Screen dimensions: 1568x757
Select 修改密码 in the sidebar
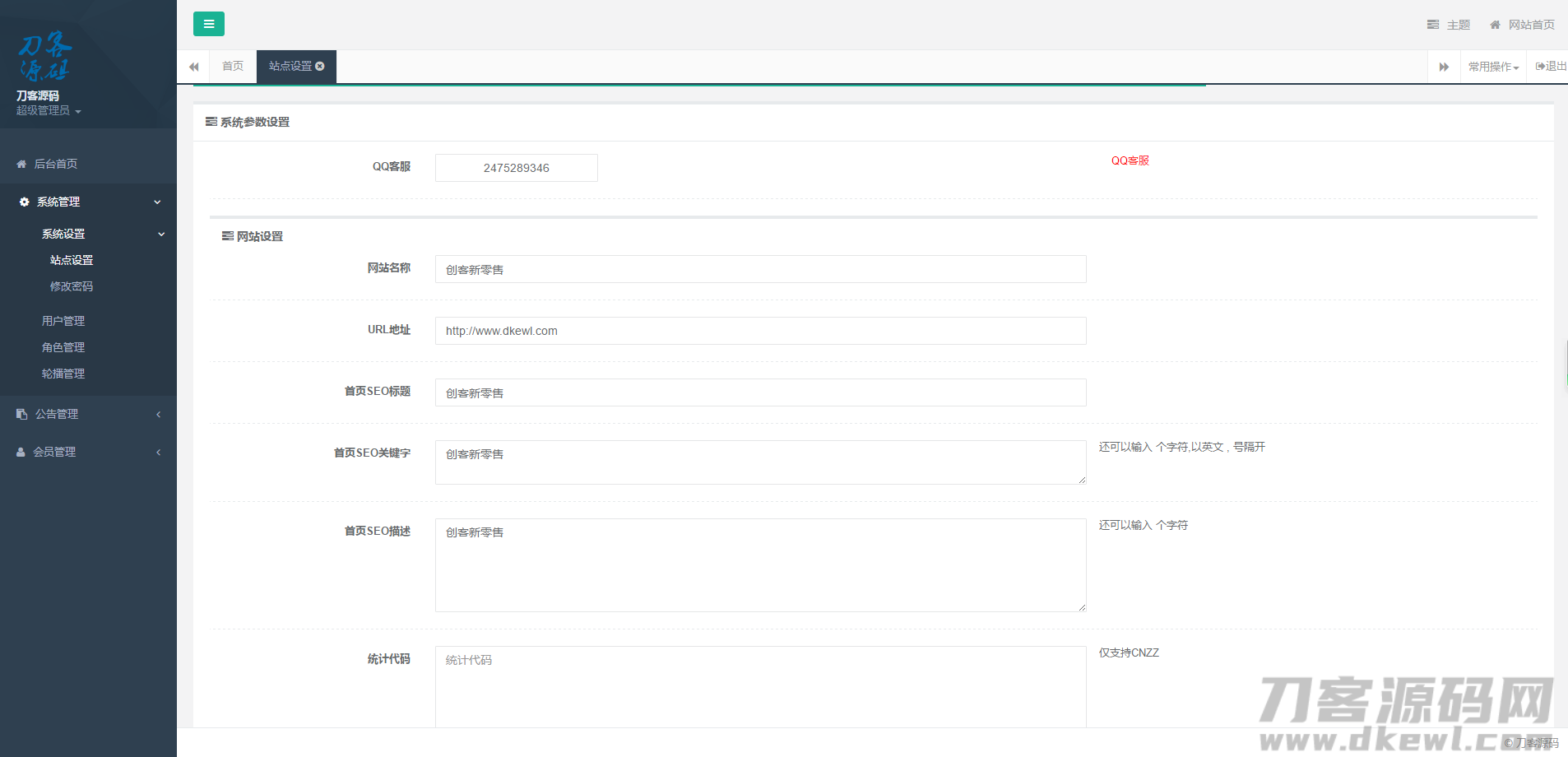pos(72,286)
